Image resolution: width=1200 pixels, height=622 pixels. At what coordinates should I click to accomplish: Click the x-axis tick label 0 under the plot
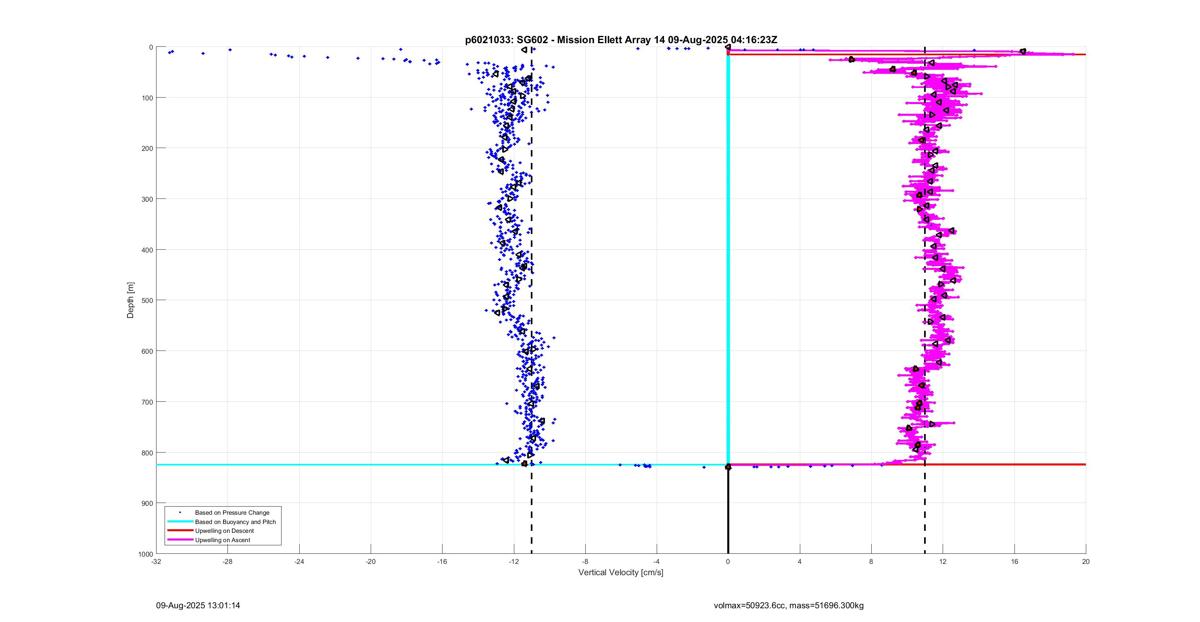click(728, 561)
